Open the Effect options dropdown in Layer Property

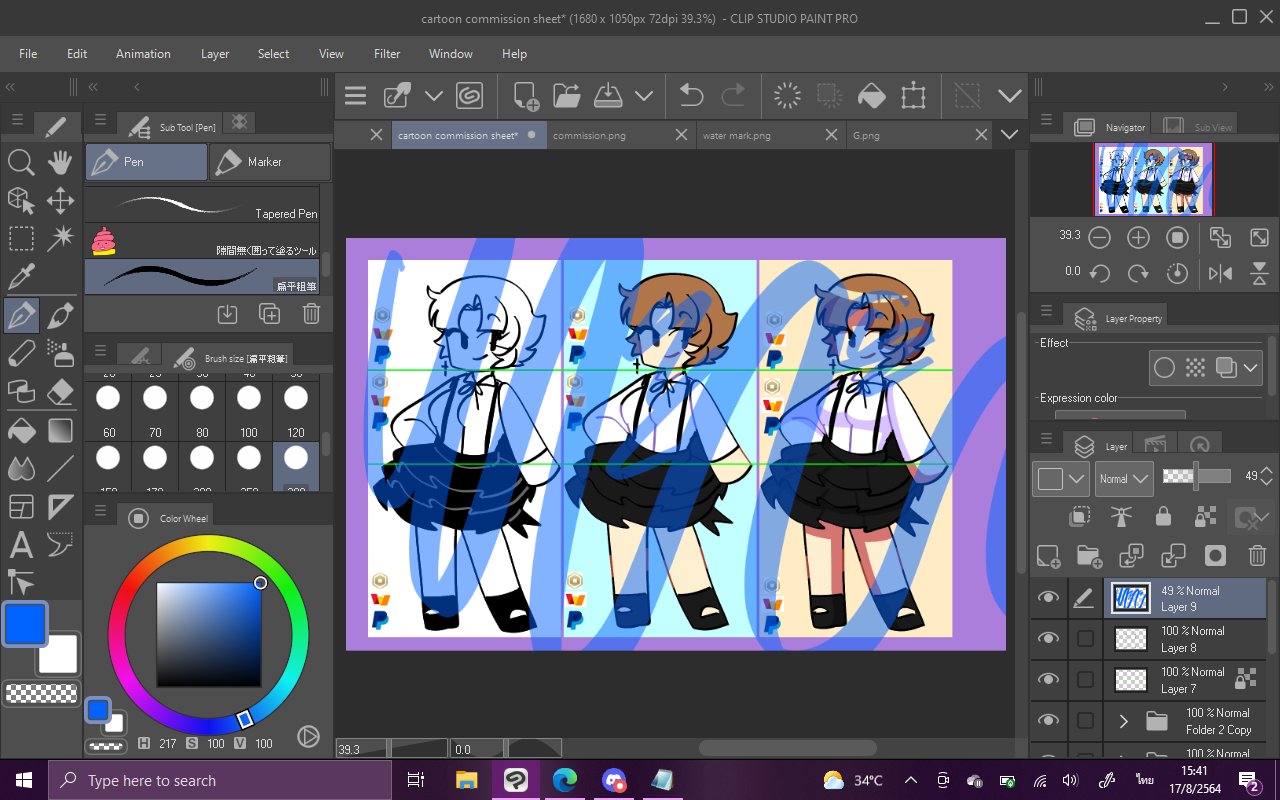point(1252,368)
